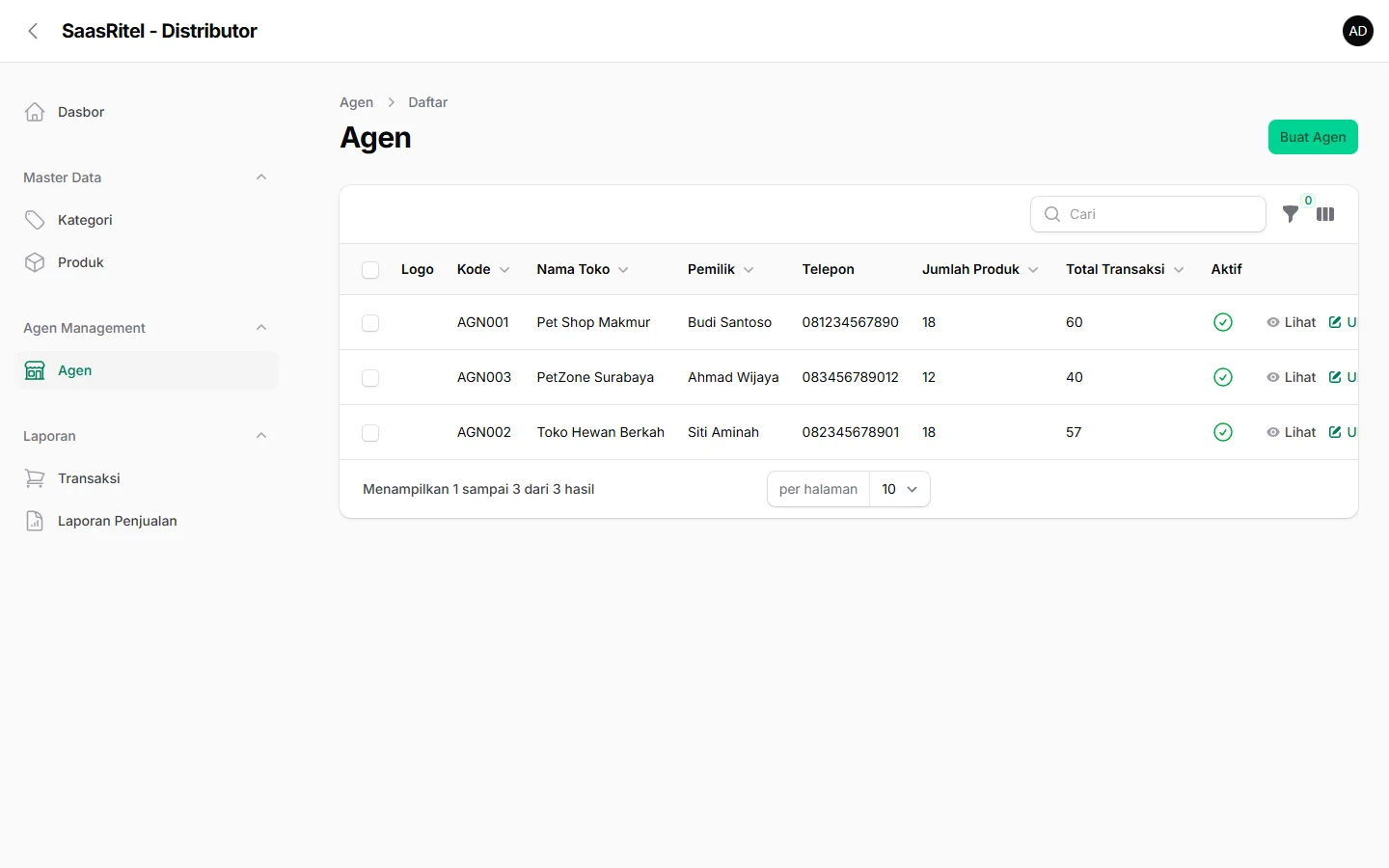The image size is (1389, 868).
Task: Open Transaksi in the sidebar
Action: [147, 478]
